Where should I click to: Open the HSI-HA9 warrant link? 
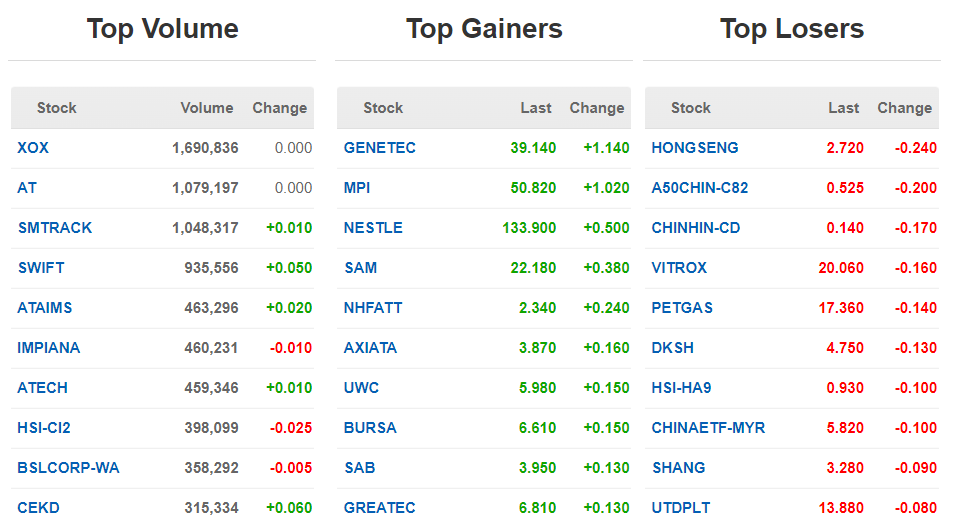coord(681,388)
